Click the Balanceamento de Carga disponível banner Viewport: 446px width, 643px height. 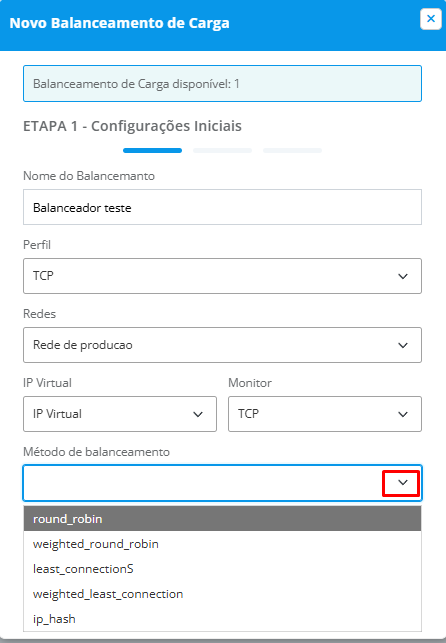click(x=222, y=84)
